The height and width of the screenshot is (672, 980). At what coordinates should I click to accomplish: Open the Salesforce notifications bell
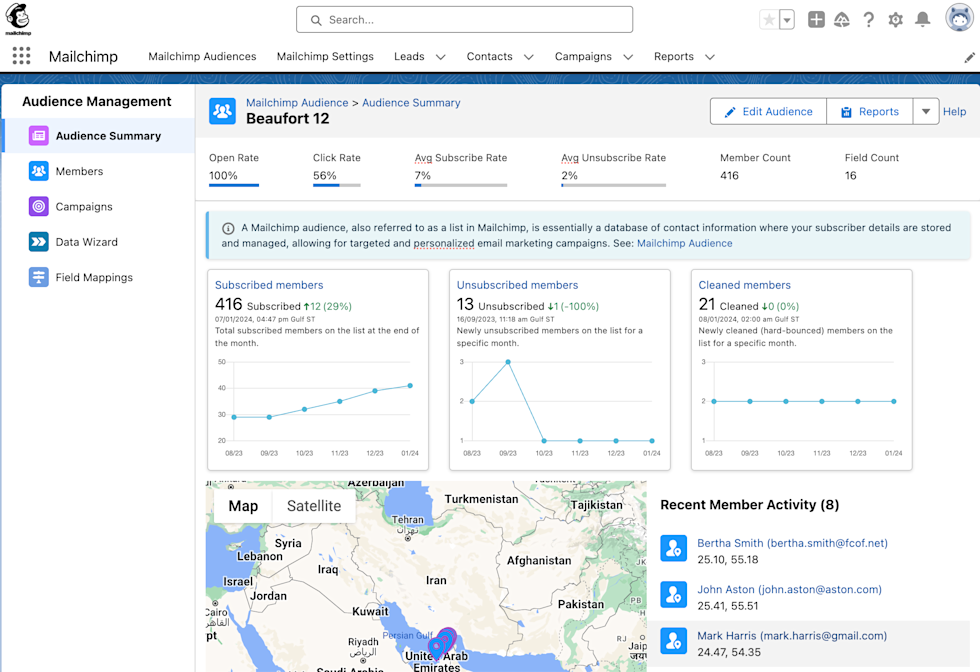click(923, 19)
